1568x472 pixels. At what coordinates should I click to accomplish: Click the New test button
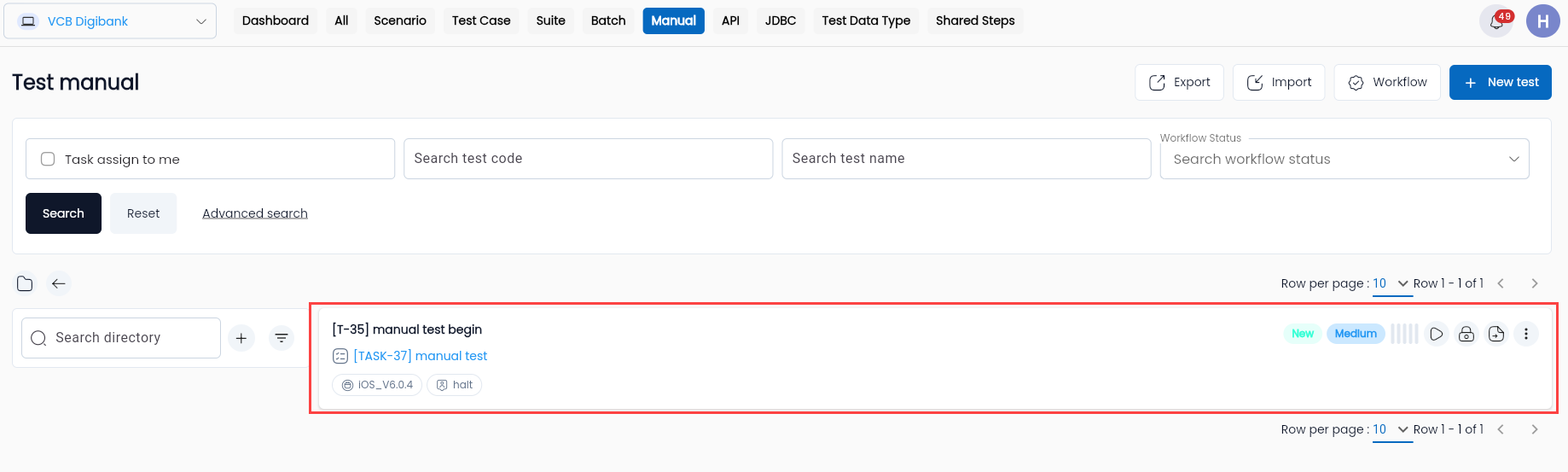coord(1501,82)
